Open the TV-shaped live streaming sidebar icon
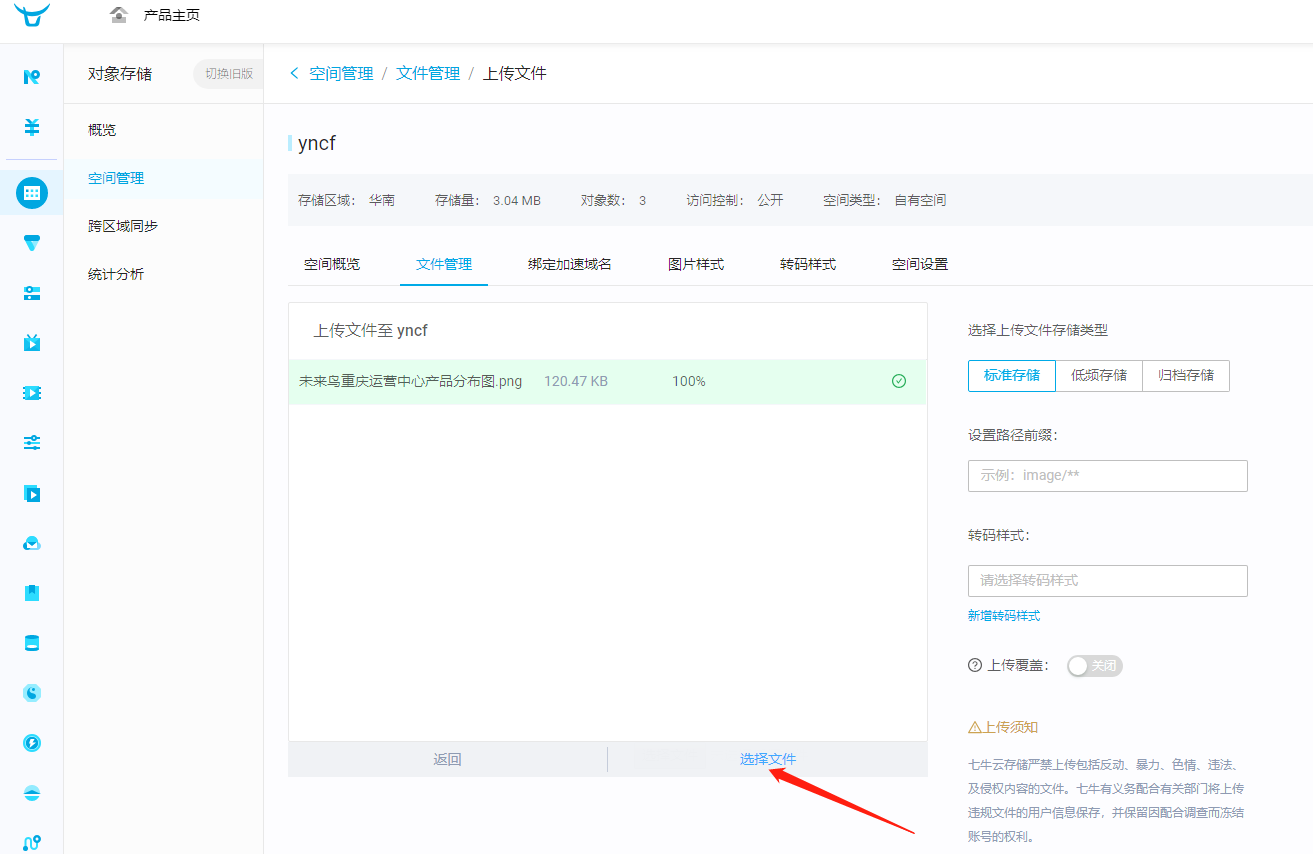This screenshot has height=854, width=1313. point(32,343)
